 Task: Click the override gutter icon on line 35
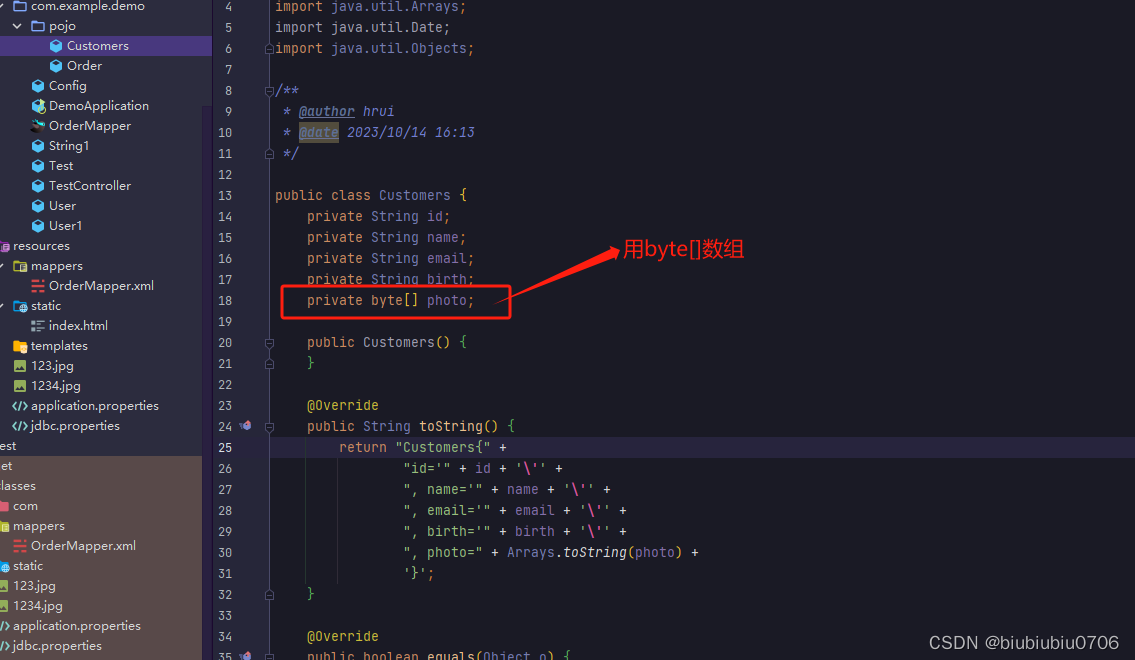click(246, 656)
